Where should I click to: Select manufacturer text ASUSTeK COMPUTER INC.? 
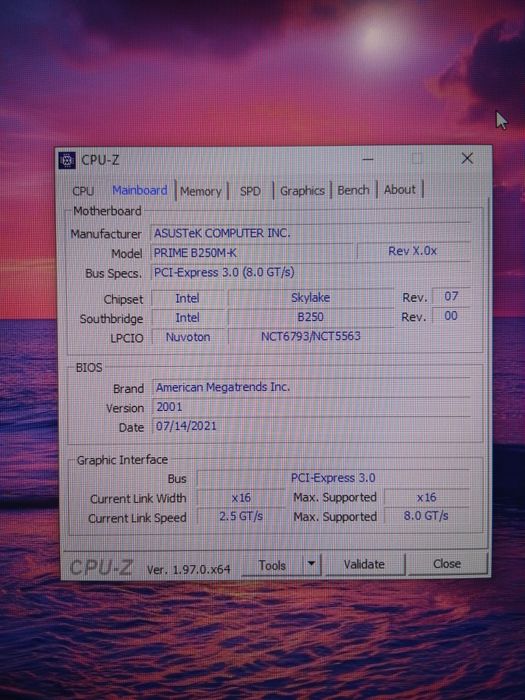(x=222, y=233)
